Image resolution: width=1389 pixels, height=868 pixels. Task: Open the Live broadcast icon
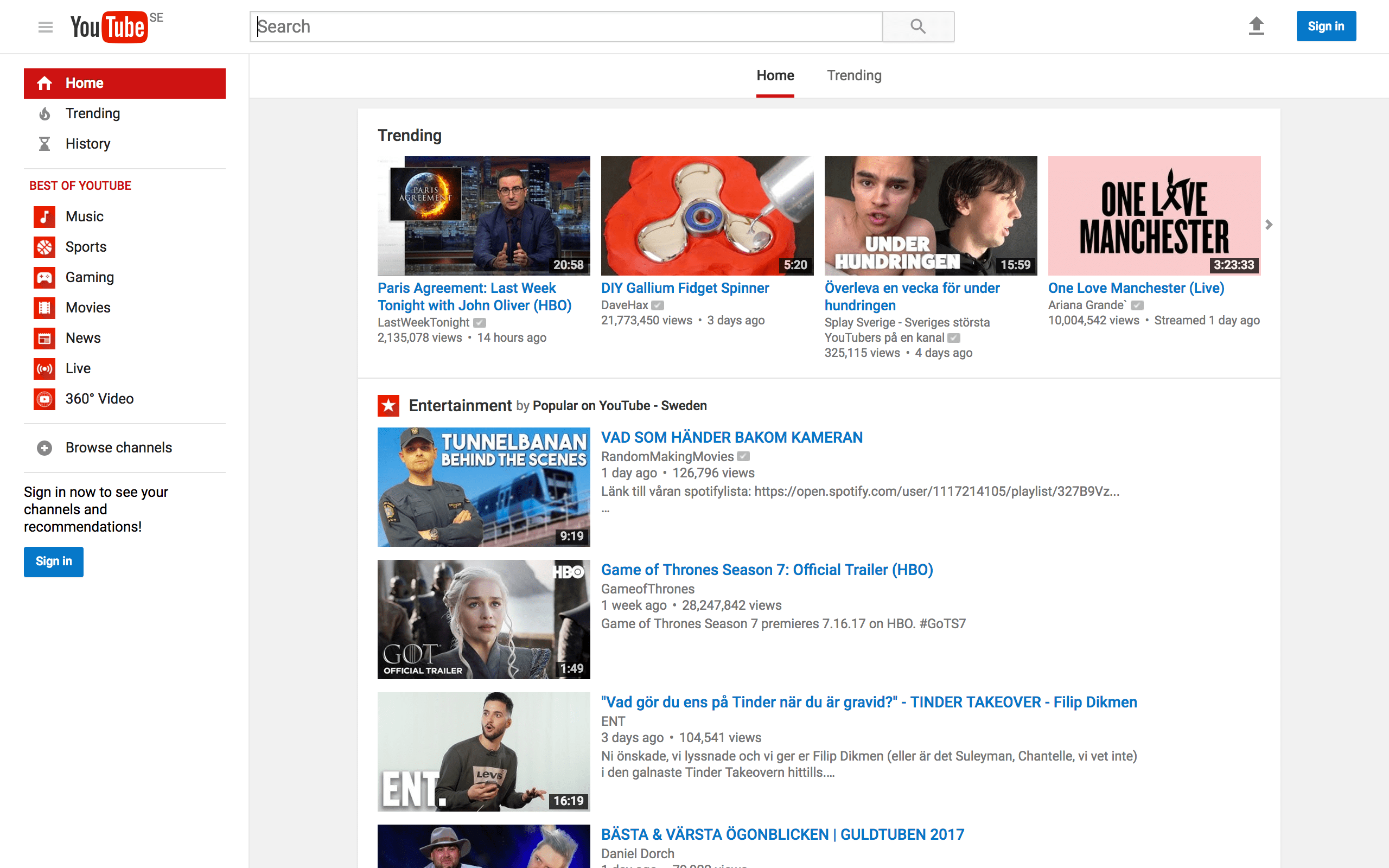[44, 368]
